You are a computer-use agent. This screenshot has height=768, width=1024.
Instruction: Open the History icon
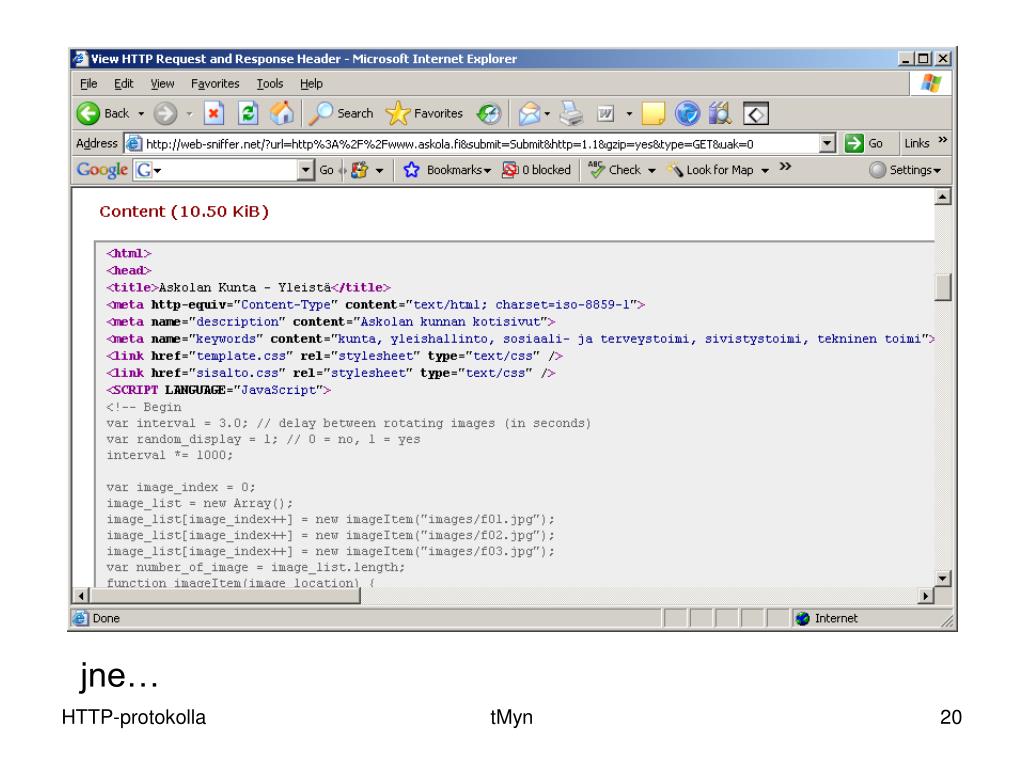[489, 114]
